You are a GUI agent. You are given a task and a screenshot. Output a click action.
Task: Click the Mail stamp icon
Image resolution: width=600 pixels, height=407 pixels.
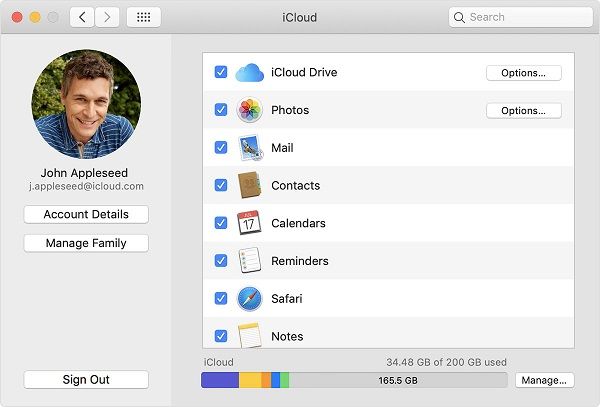pos(249,148)
